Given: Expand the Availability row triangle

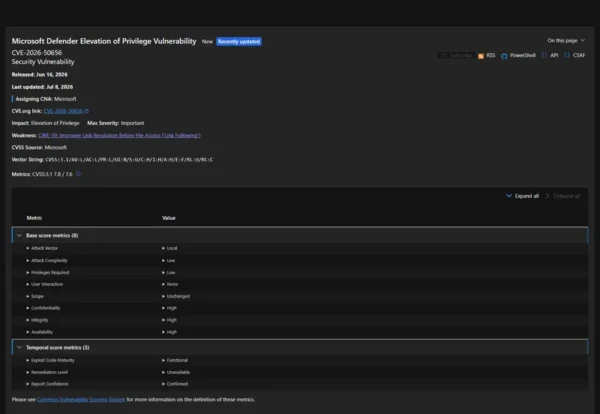Looking at the screenshot, I should click(28, 332).
